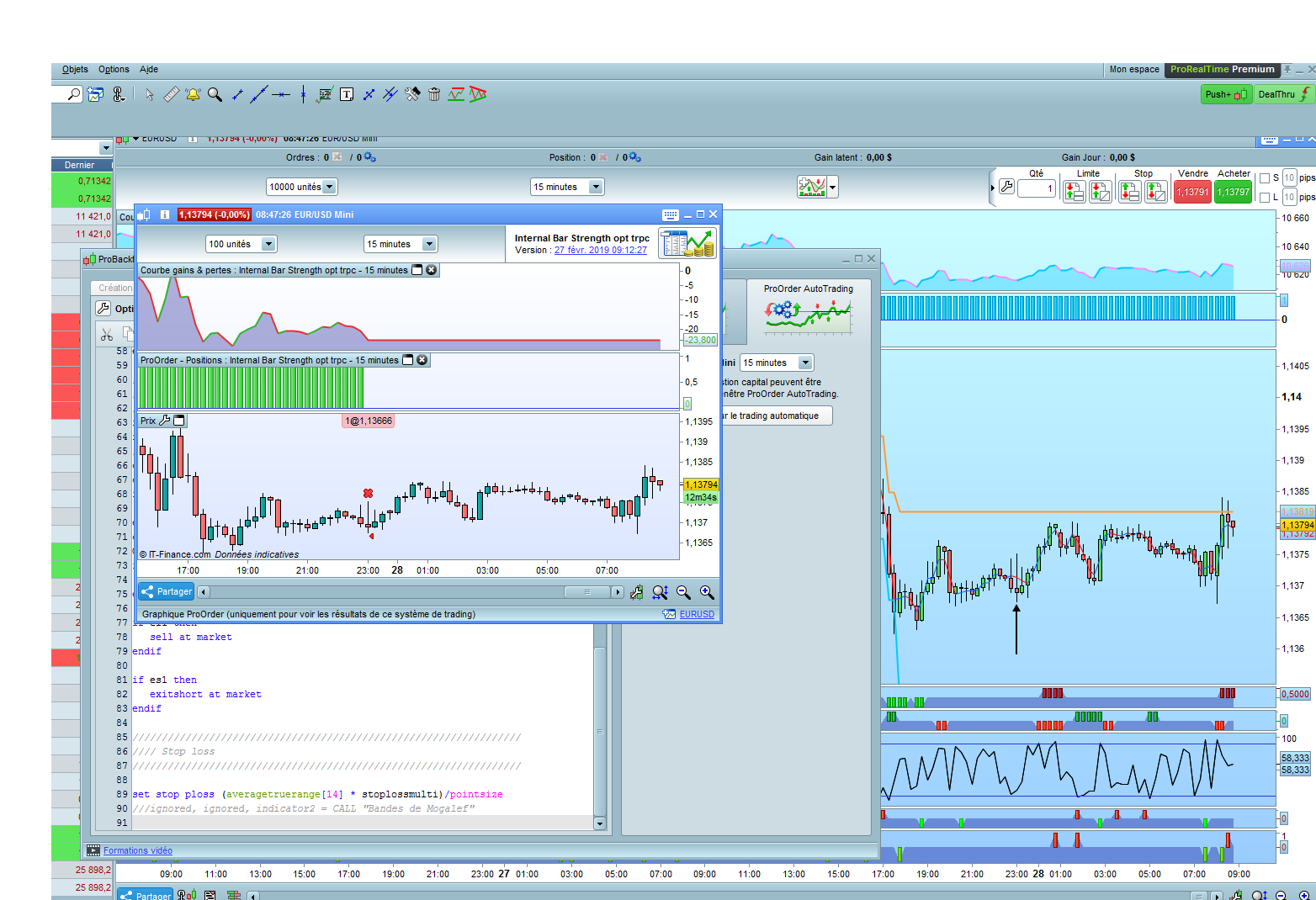
Task: Open the 15 minutes timeframe dropdown in main chart
Action: pos(567,187)
